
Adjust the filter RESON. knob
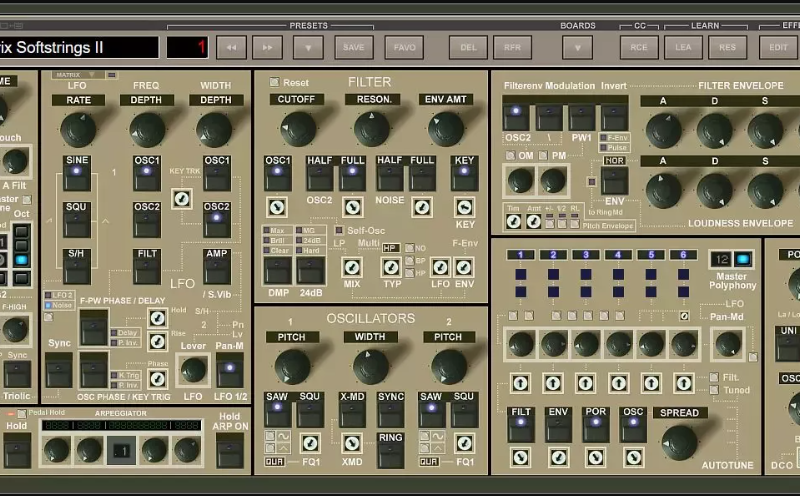pyautogui.click(x=372, y=130)
